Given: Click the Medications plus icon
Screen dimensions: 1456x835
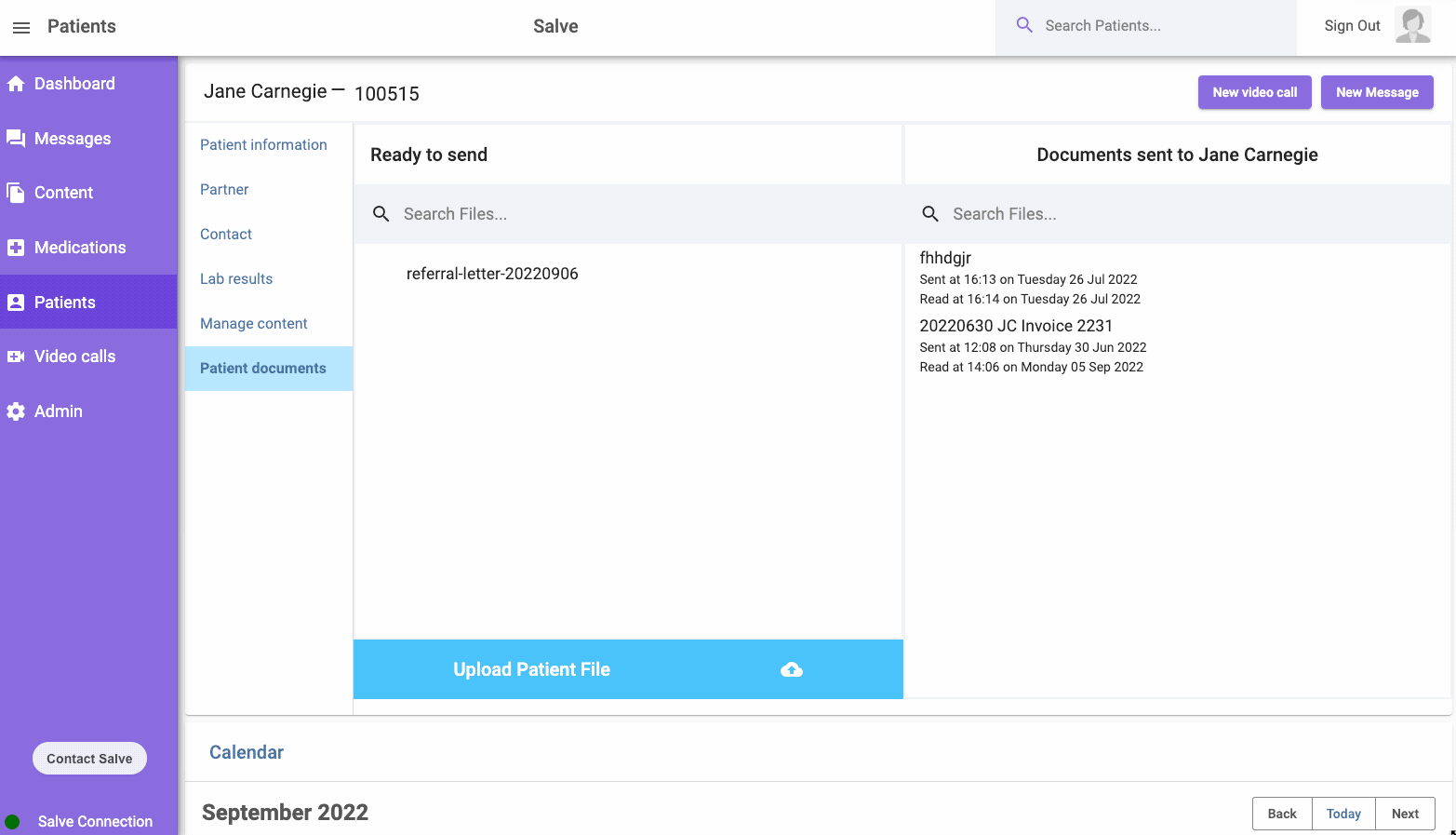Looking at the screenshot, I should click(x=16, y=248).
